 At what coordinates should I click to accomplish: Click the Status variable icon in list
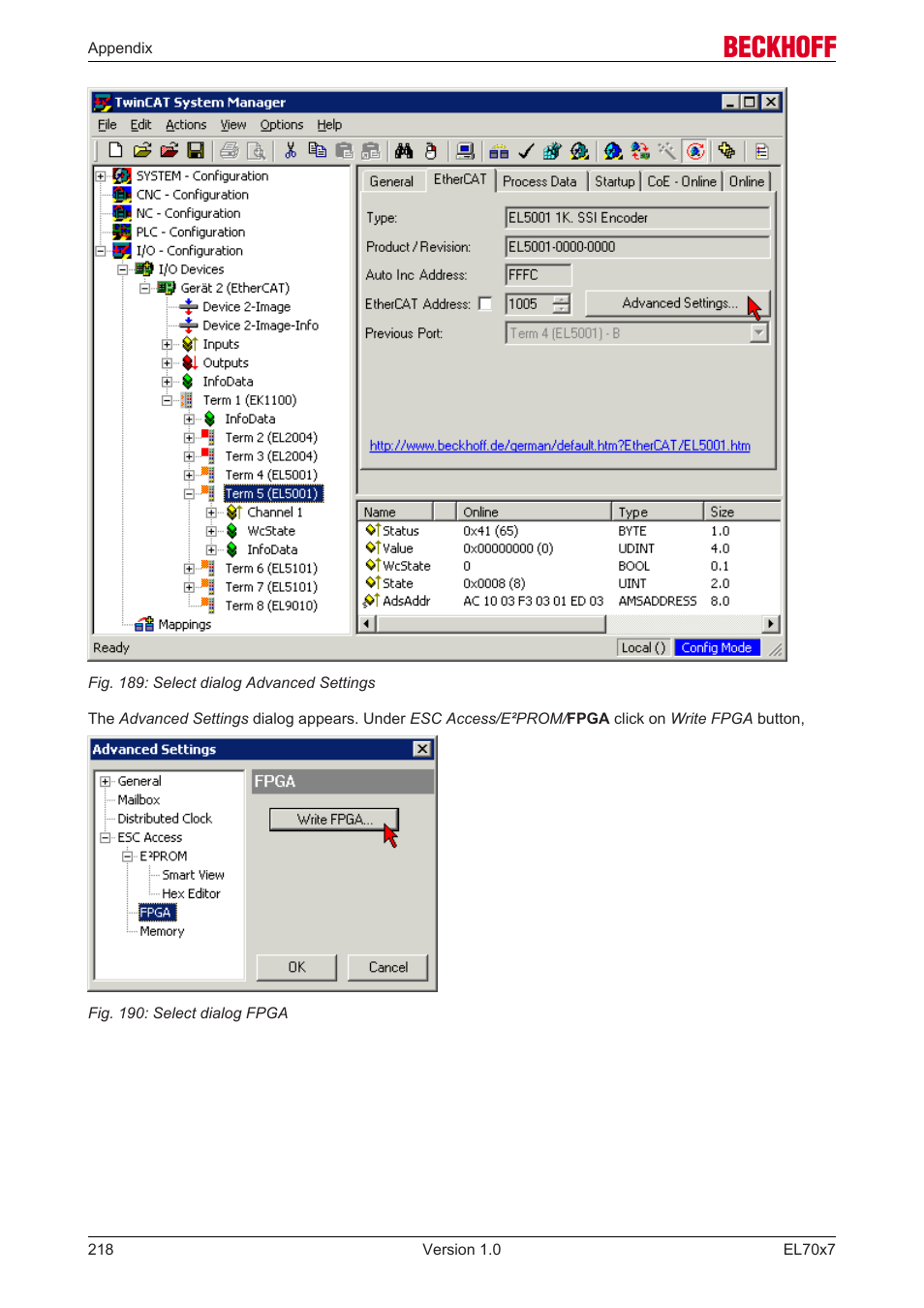click(x=372, y=531)
